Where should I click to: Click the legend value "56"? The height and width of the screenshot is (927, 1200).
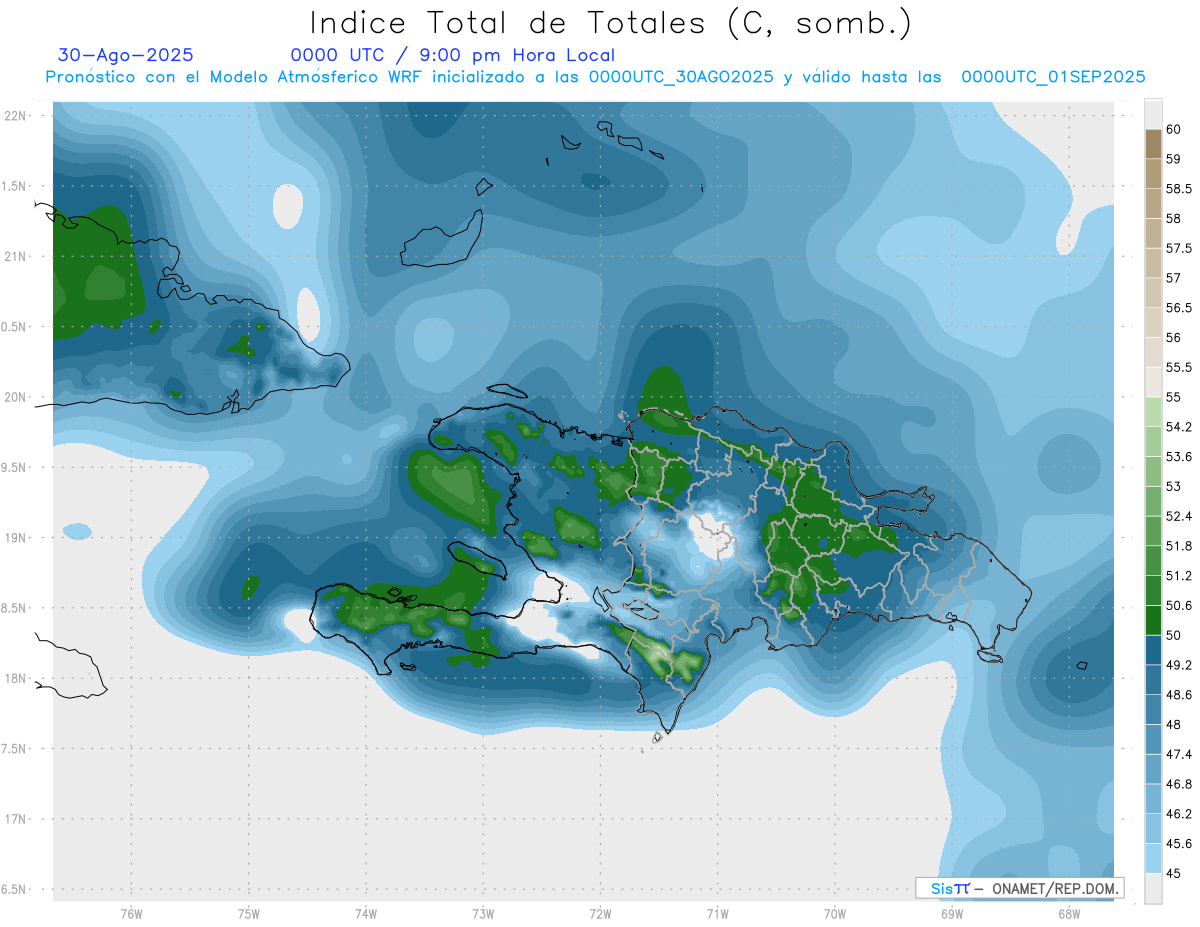[x=1174, y=338]
